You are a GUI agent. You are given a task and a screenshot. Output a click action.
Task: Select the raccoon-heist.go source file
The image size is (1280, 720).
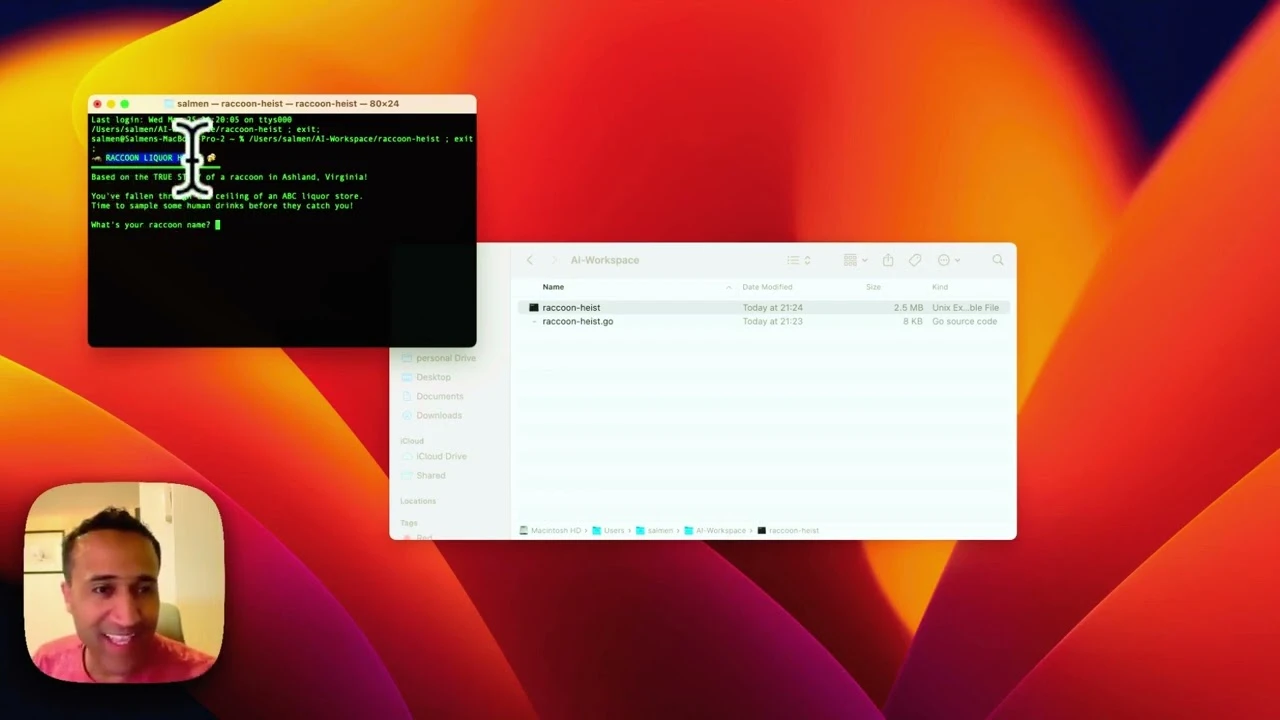click(578, 321)
